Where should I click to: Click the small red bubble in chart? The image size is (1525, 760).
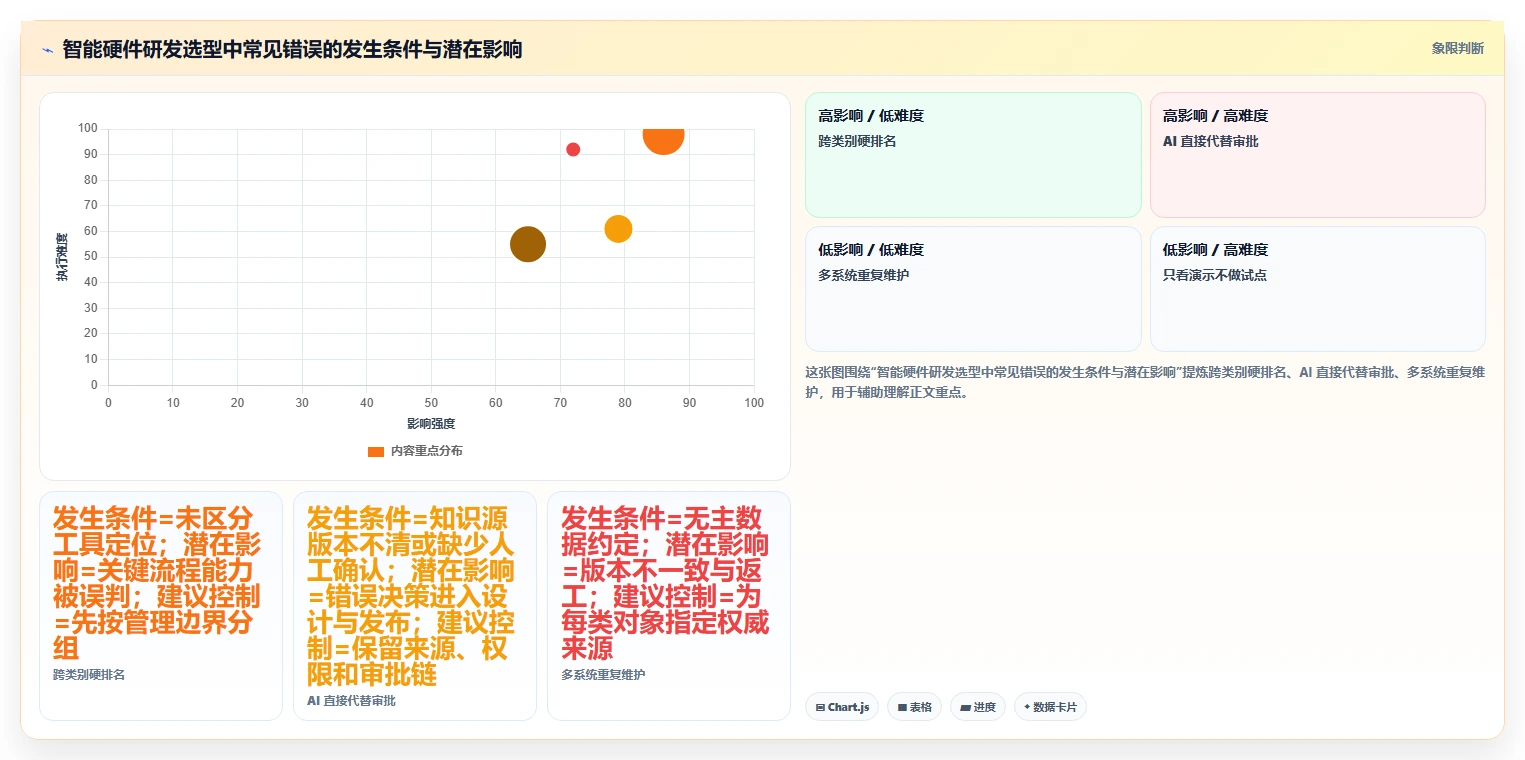[573, 149]
